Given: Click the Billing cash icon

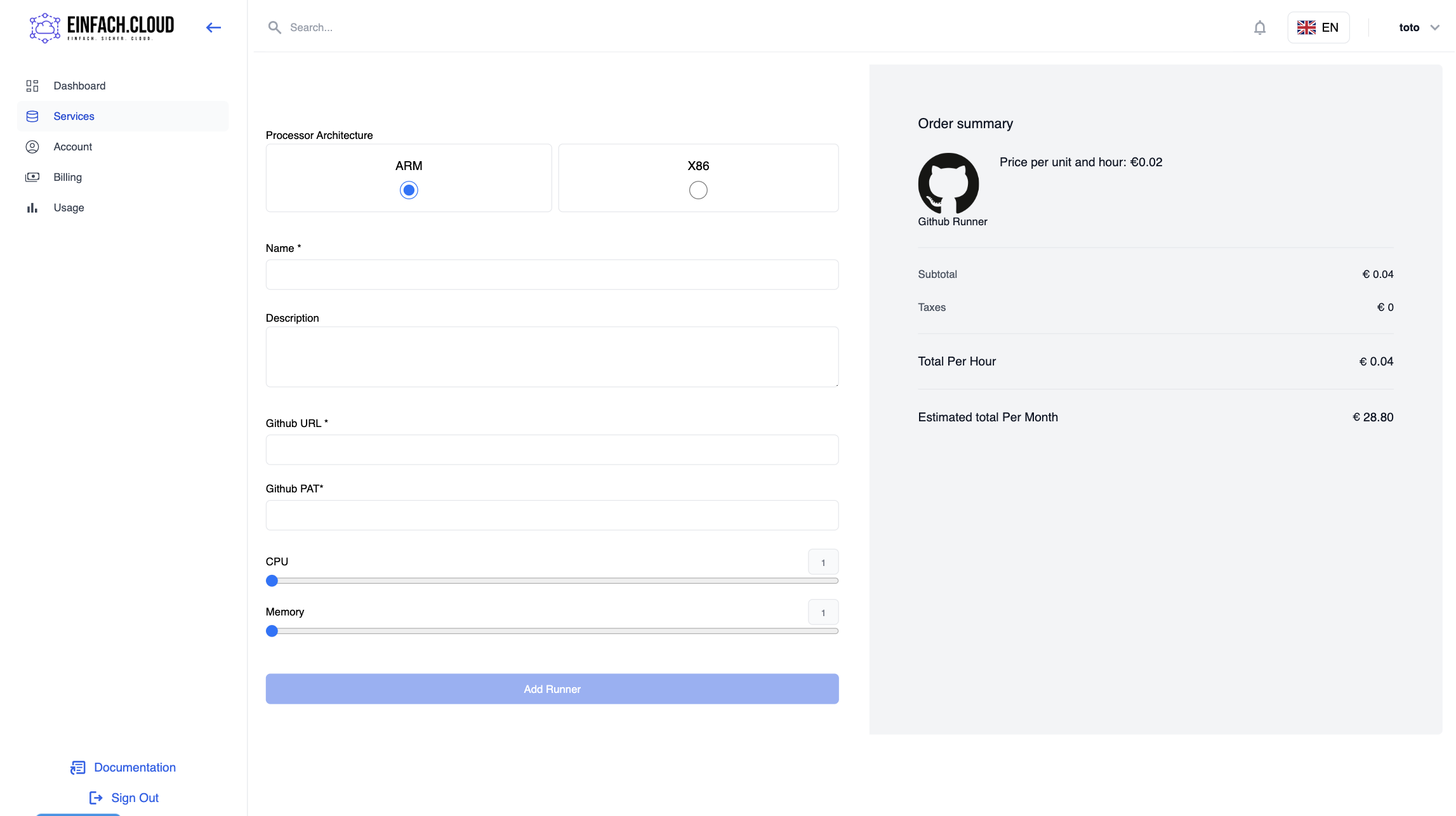Looking at the screenshot, I should [32, 177].
